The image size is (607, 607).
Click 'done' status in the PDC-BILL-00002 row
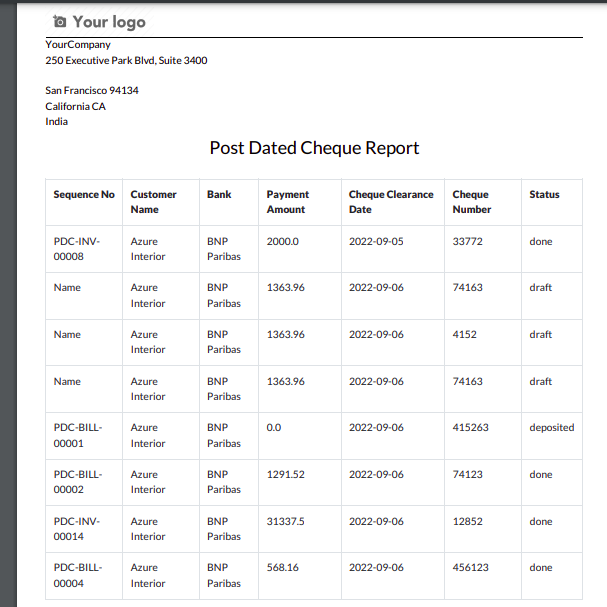point(541,475)
